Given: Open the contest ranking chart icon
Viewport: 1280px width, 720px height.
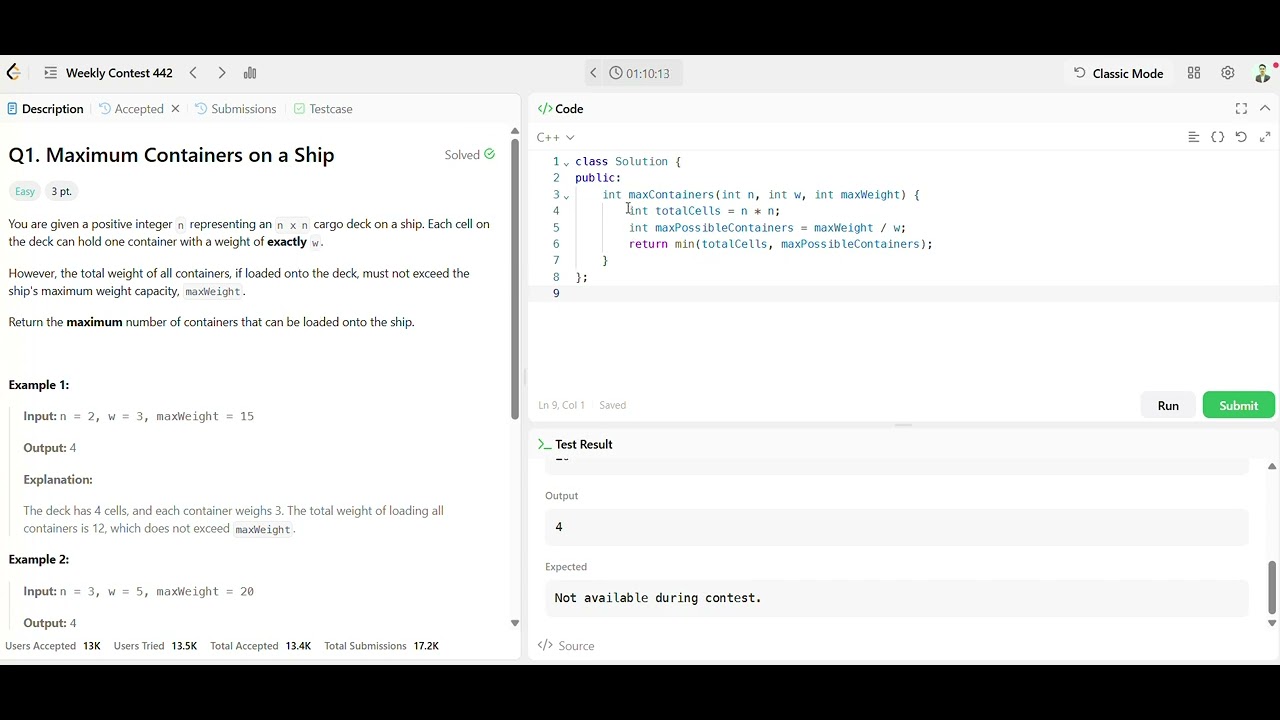Looking at the screenshot, I should tap(250, 73).
